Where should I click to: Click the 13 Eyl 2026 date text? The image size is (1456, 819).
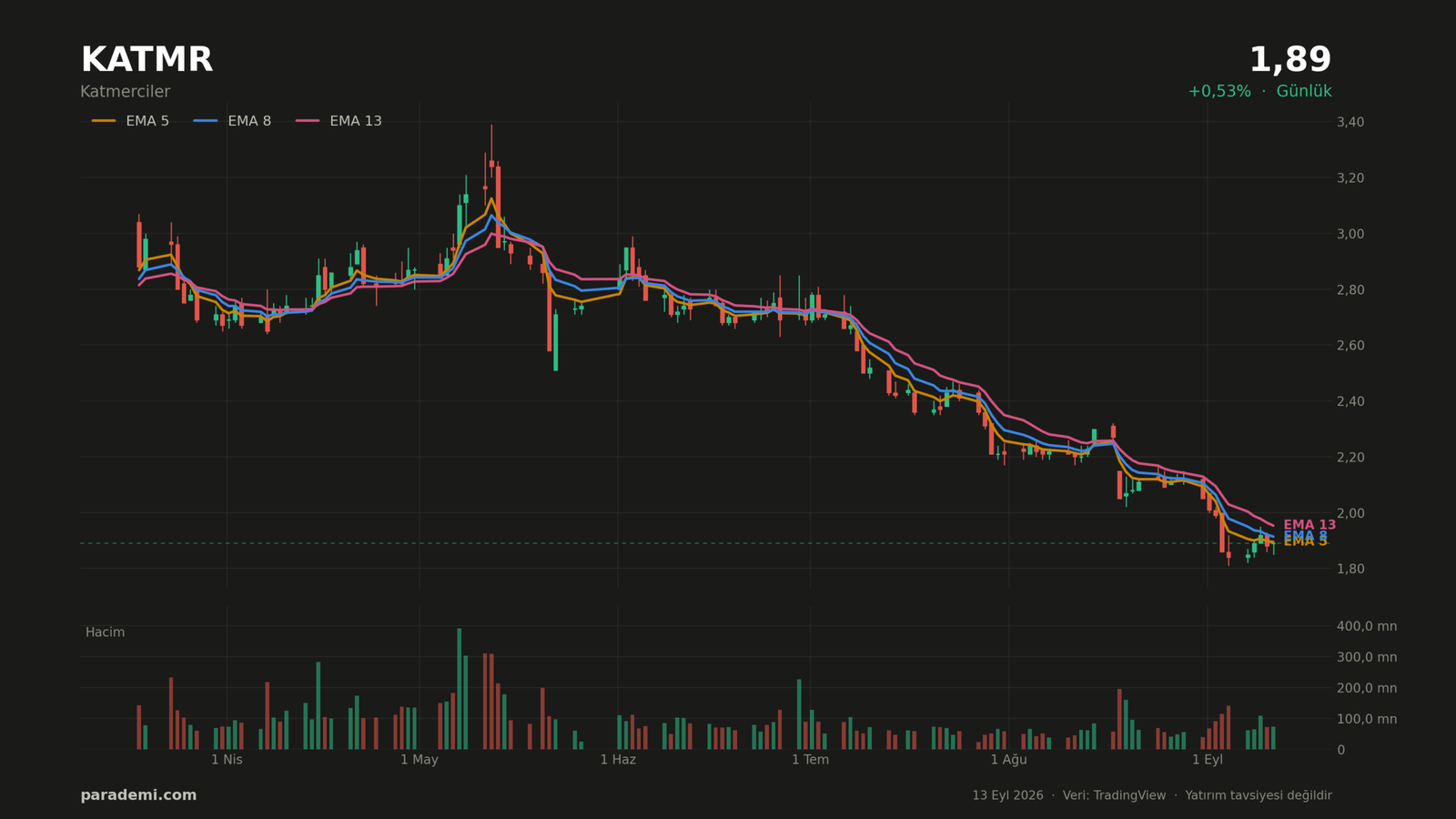coord(1007,795)
